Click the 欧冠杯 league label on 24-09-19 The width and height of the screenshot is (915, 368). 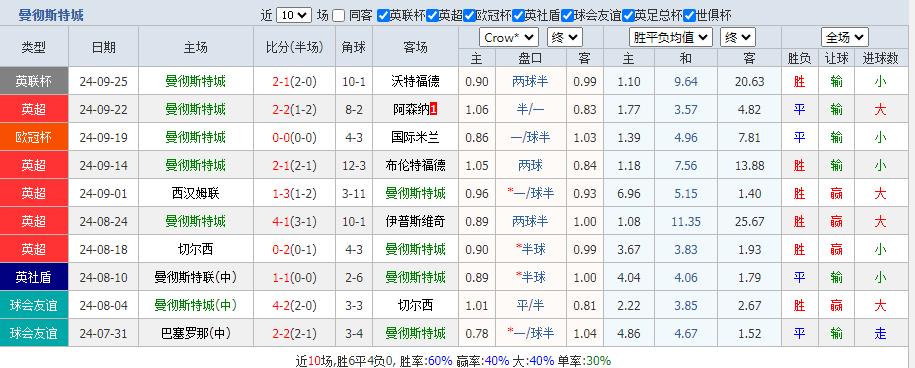click(34, 138)
